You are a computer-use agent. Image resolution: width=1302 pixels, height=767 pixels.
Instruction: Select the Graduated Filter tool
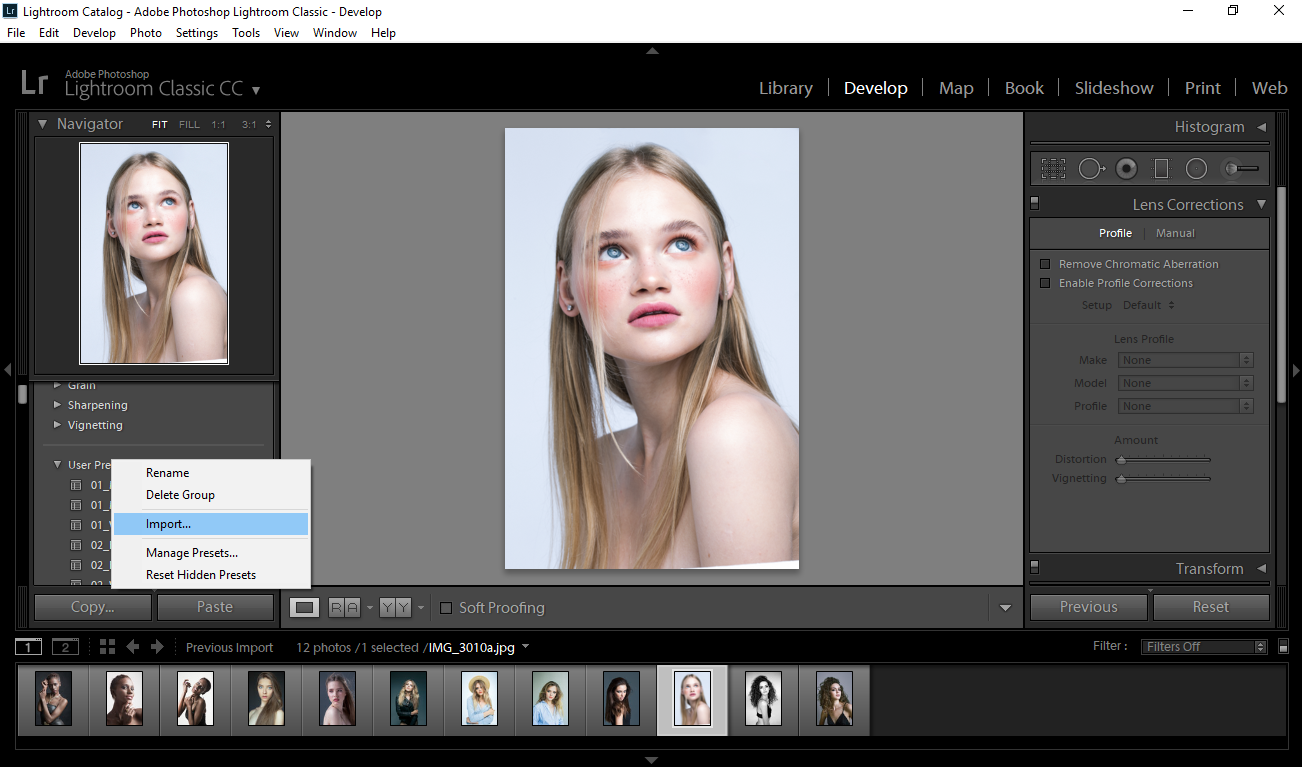pos(1161,169)
